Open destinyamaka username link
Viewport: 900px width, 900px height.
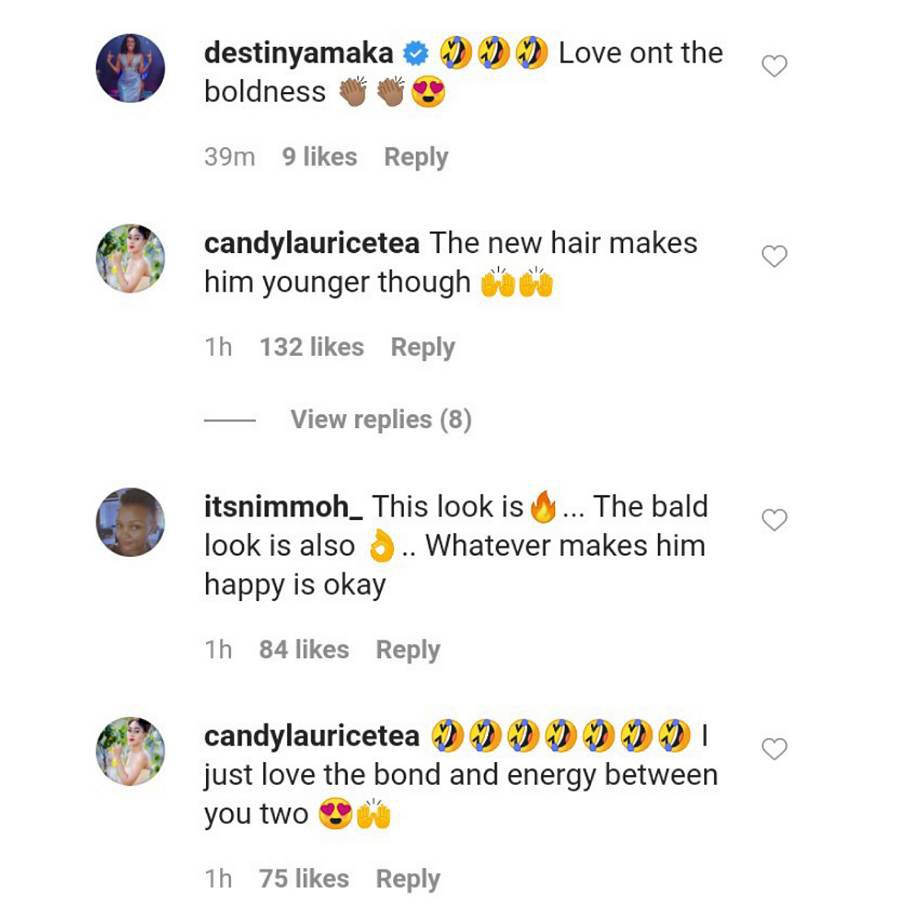click(x=298, y=54)
